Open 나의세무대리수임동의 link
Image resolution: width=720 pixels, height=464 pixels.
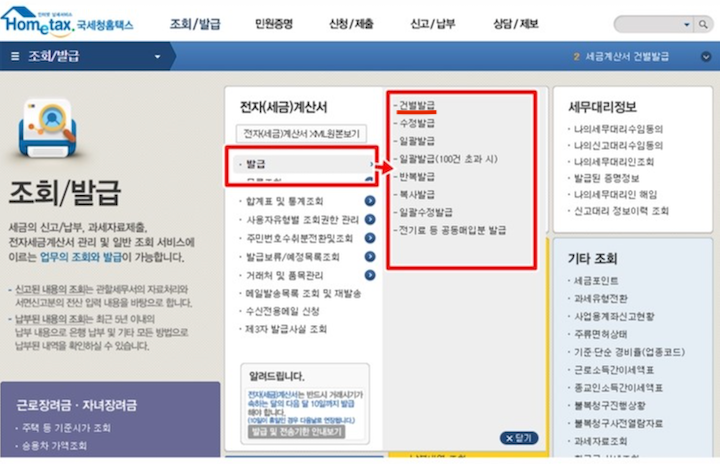pos(618,129)
